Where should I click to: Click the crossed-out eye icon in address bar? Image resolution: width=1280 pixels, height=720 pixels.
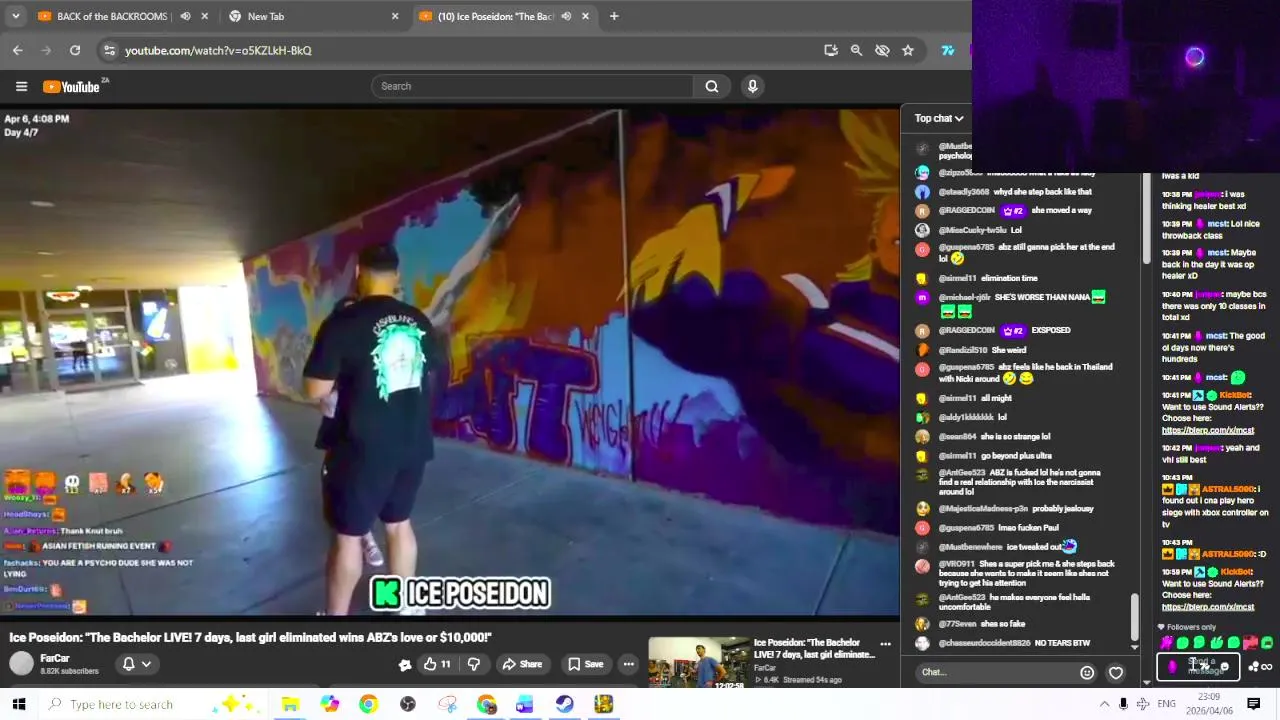coord(882,50)
